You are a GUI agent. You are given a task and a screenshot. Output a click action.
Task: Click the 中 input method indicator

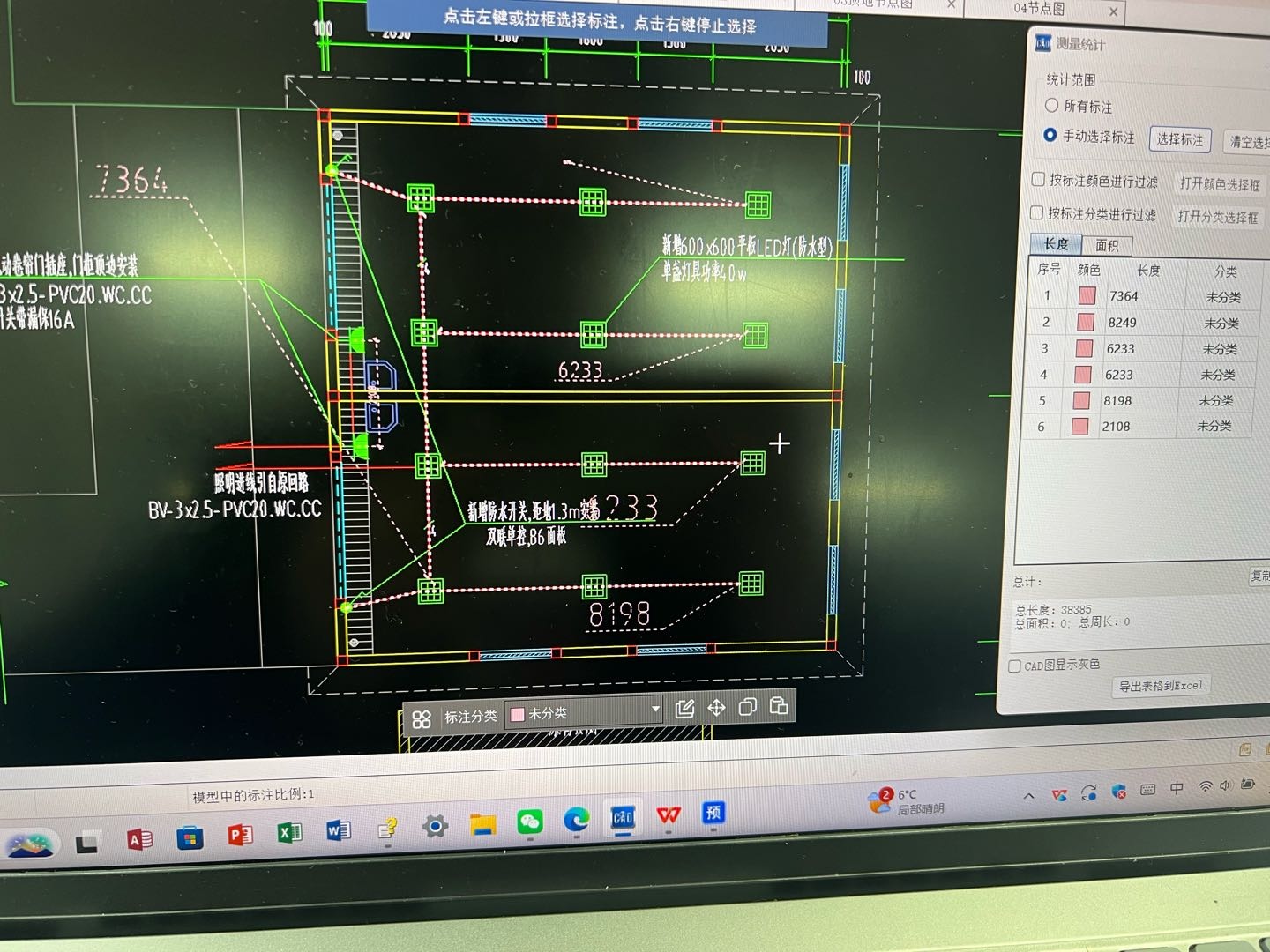tap(1177, 788)
